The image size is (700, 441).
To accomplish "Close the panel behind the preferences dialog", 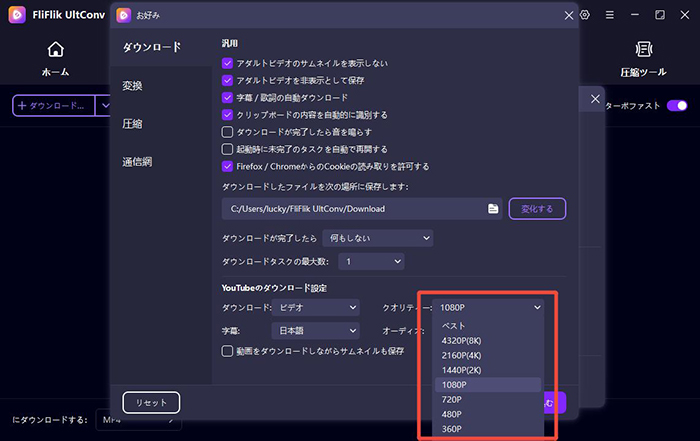I will pyautogui.click(x=595, y=99).
